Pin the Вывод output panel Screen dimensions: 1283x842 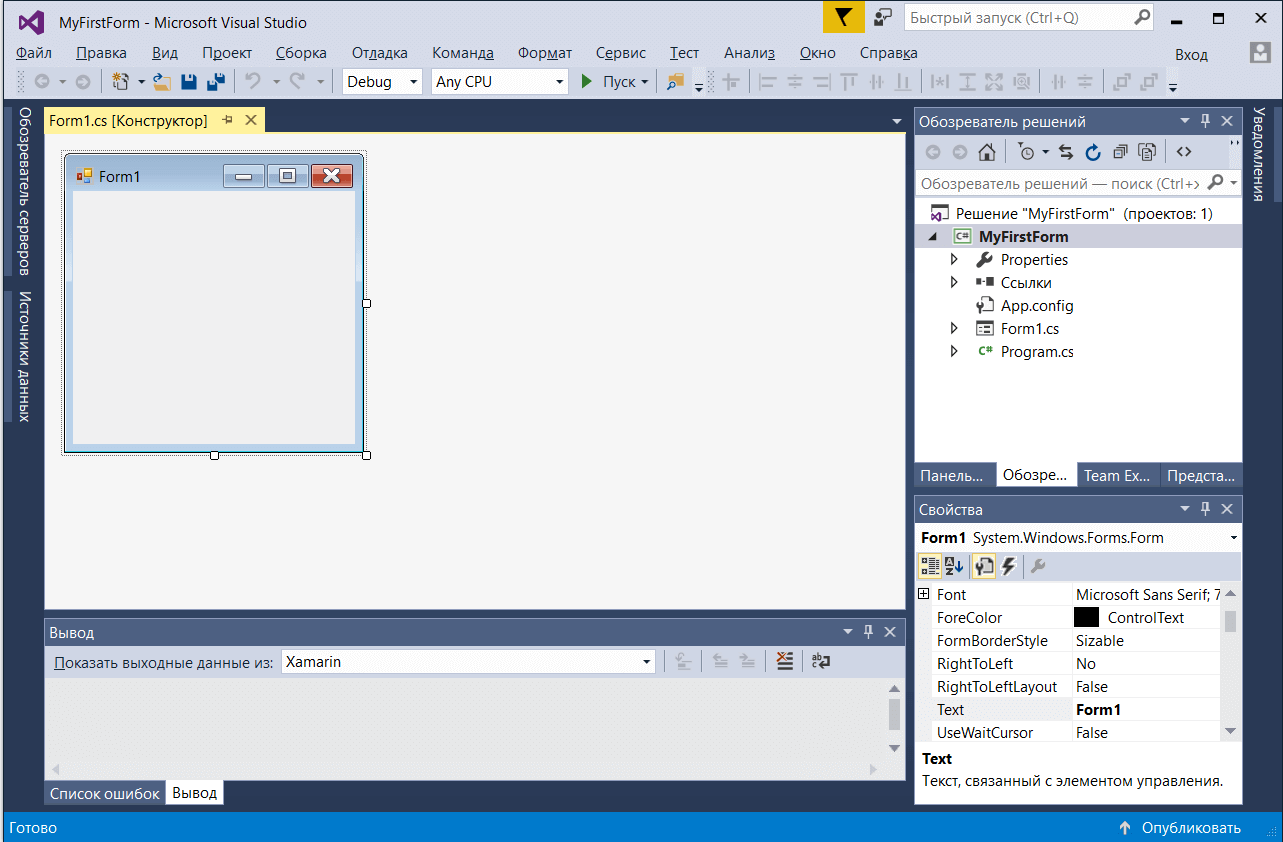click(x=868, y=632)
